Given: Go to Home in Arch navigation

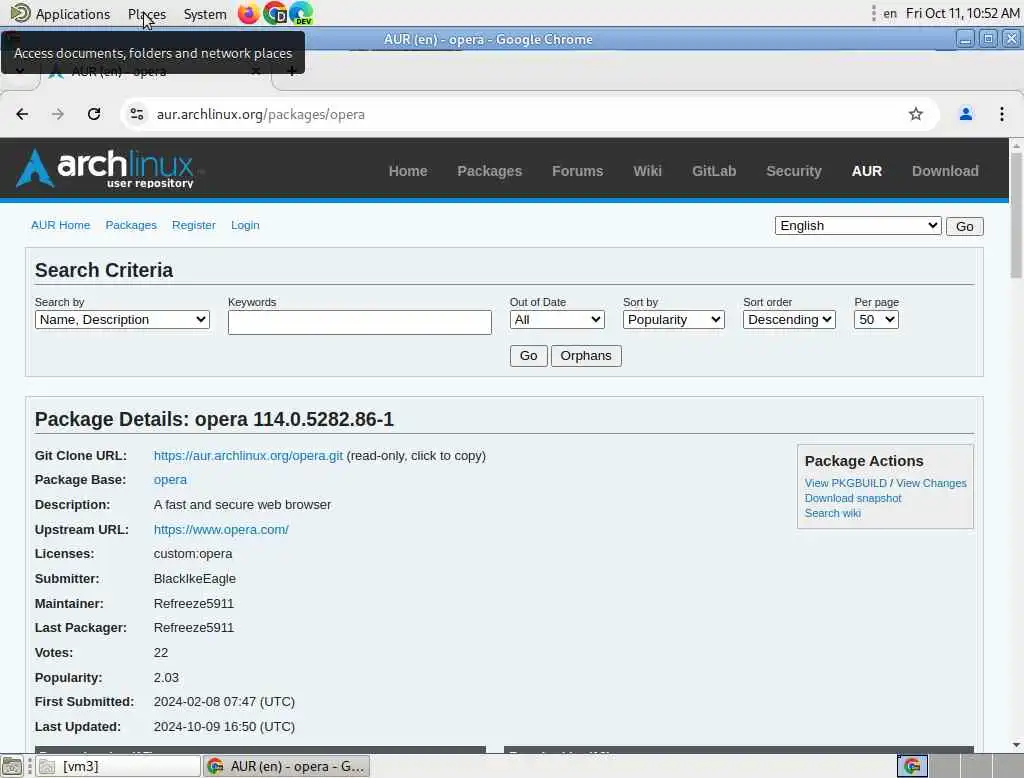Looking at the screenshot, I should [408, 171].
